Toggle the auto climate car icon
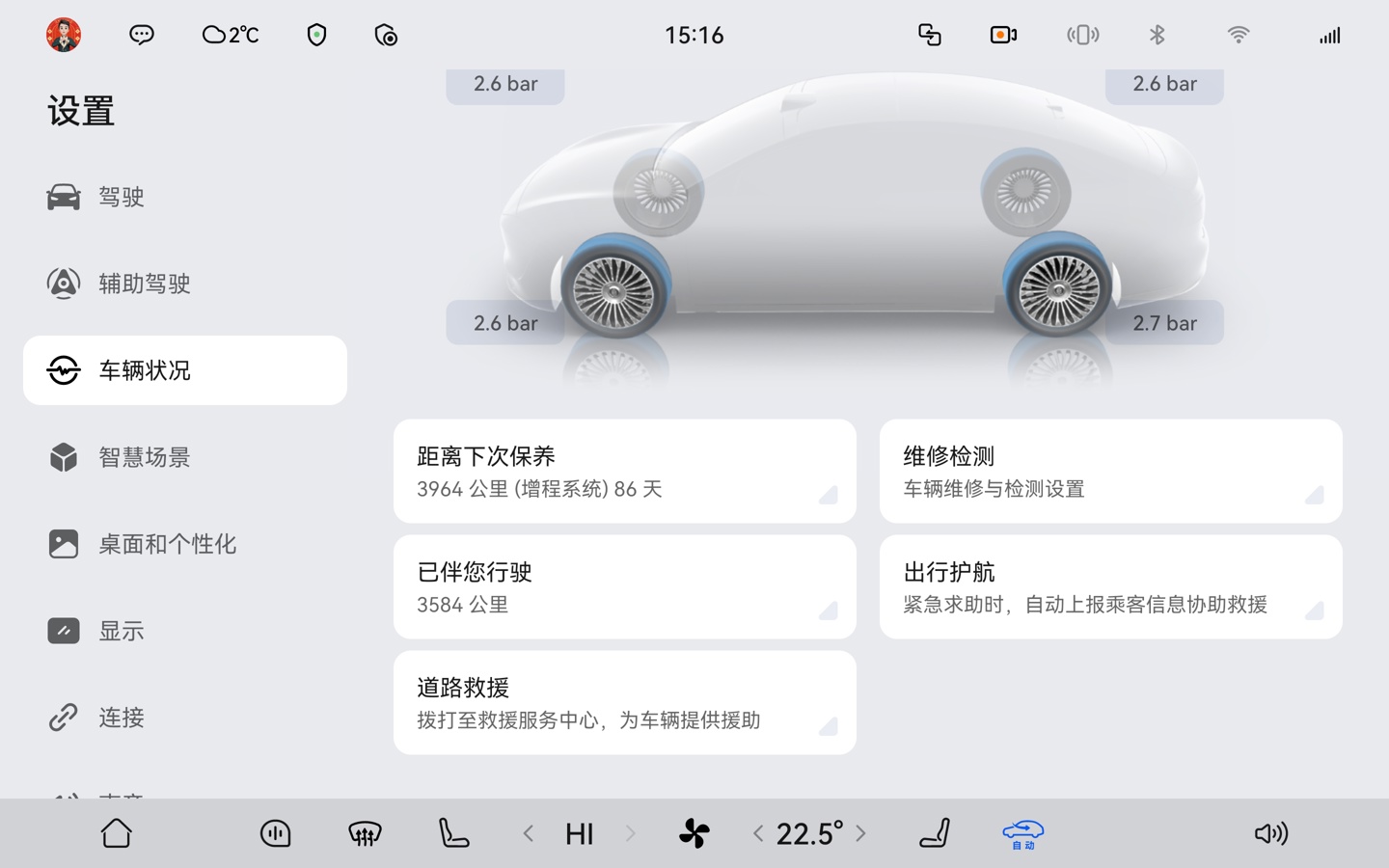This screenshot has height=868, width=1389. (1022, 833)
